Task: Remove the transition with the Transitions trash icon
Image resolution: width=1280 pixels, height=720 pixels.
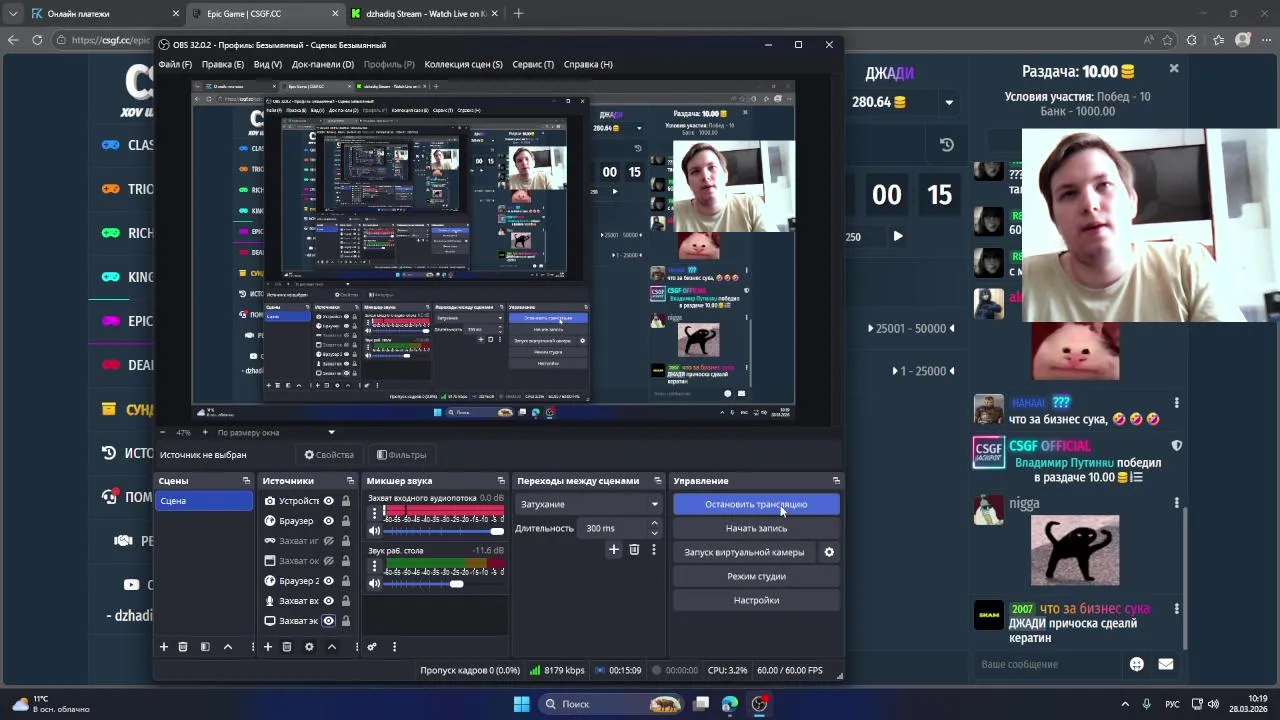Action: pos(634,549)
